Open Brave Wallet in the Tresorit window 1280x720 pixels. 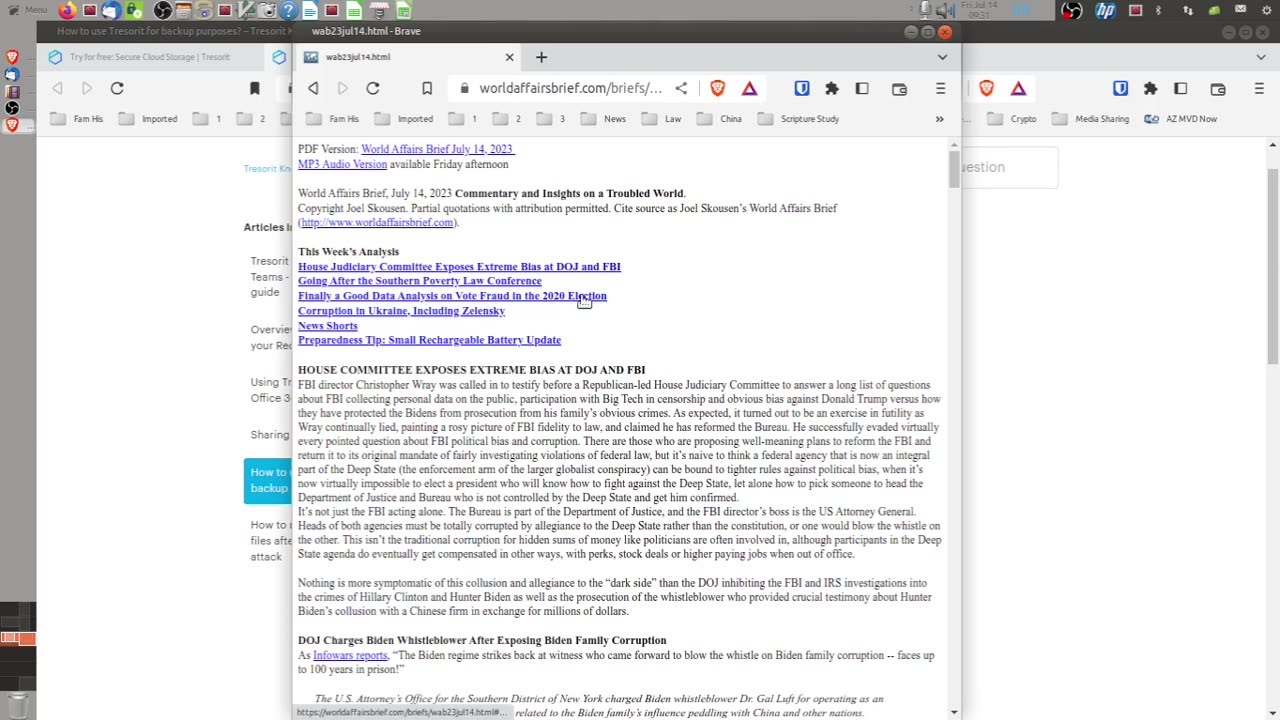click(x=1217, y=89)
